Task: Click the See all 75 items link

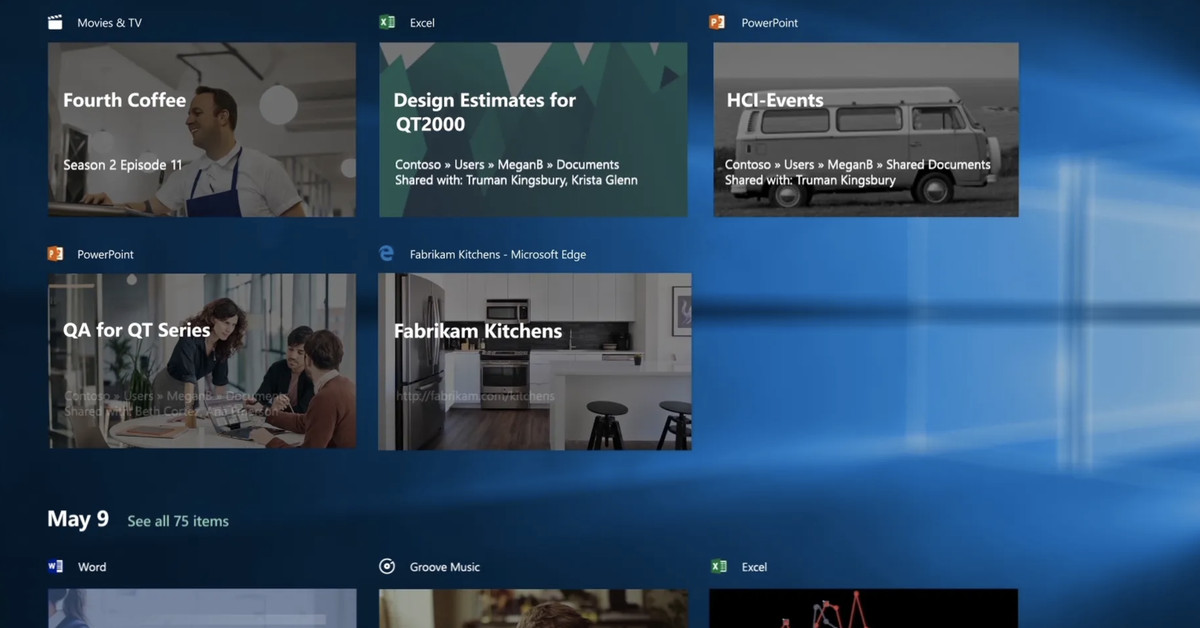Action: [x=178, y=521]
